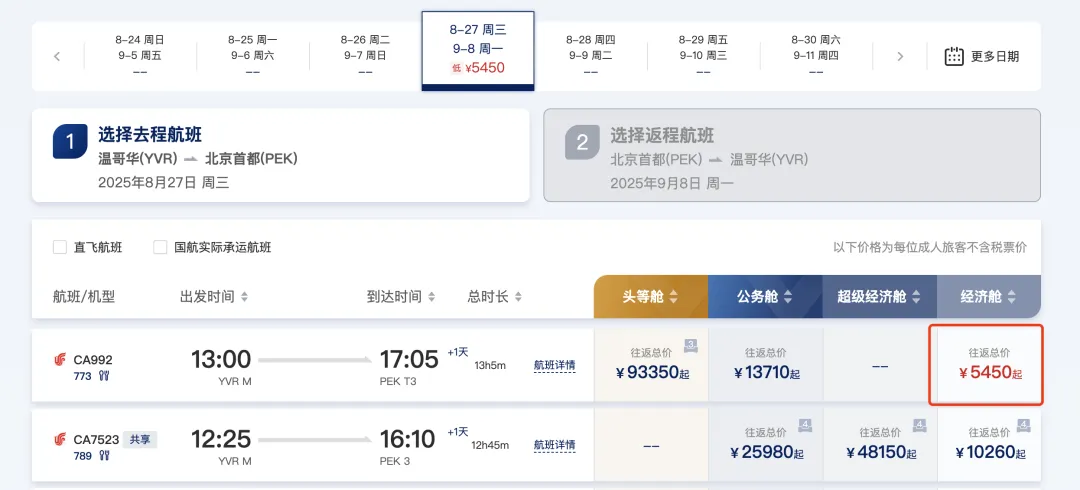Sort flights by 到达时间 arrival time
The image size is (1080, 490).
(401, 297)
